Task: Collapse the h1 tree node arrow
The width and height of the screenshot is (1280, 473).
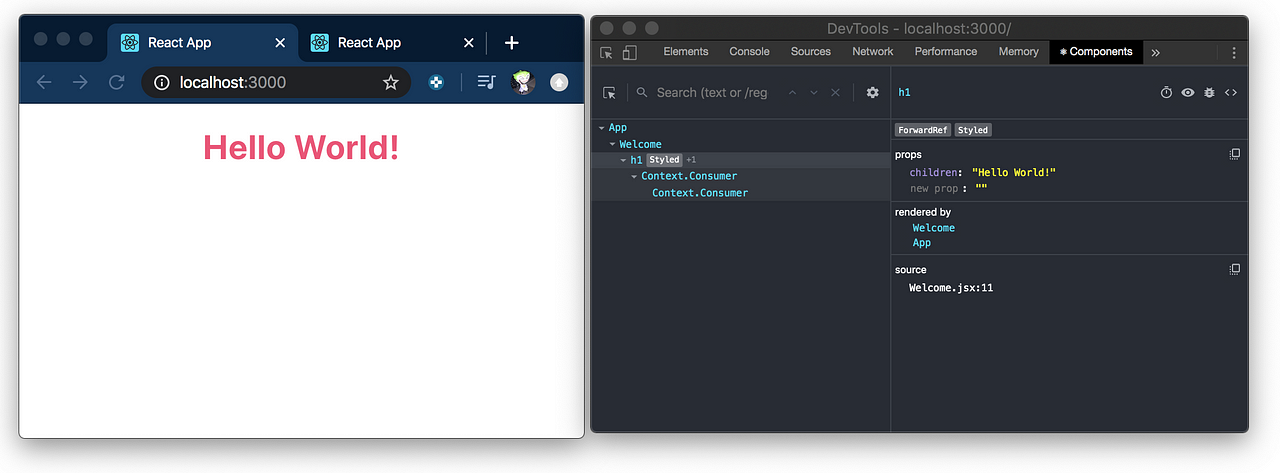Action: [x=624, y=160]
